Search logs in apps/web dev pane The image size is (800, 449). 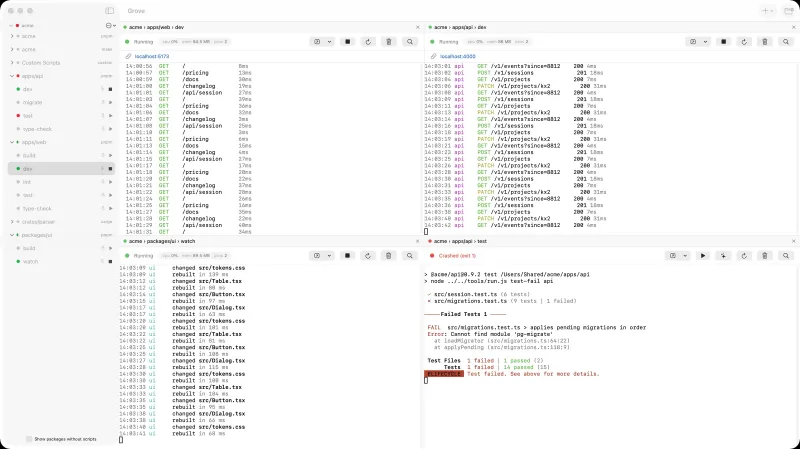(410, 42)
